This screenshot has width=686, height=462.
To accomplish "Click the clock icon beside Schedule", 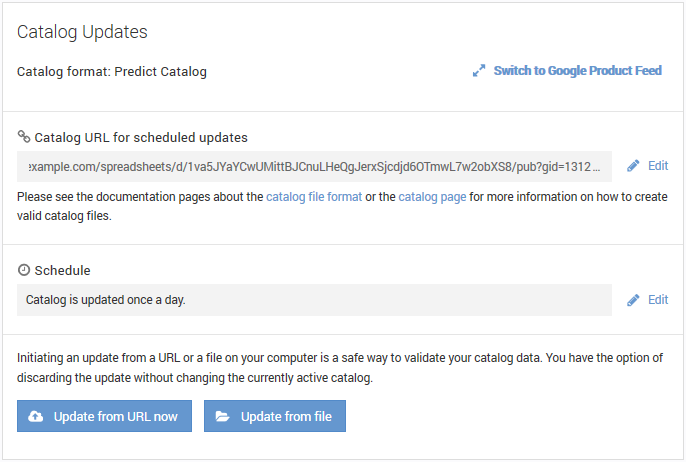I will 24,270.
